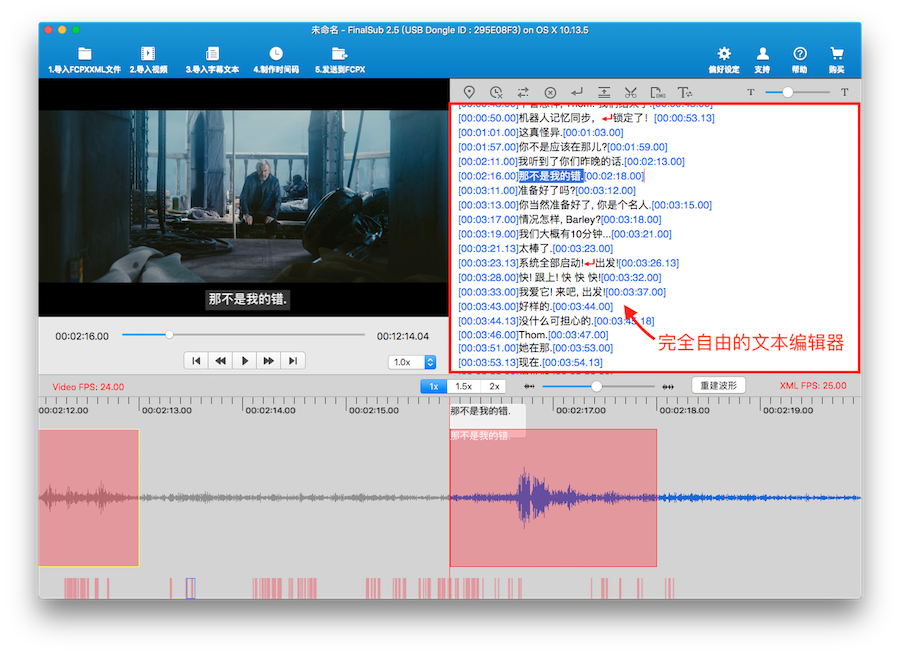Select the 1.5x waveform zoom segment
Viewport: 900px width, 654px height.
(x=464, y=386)
